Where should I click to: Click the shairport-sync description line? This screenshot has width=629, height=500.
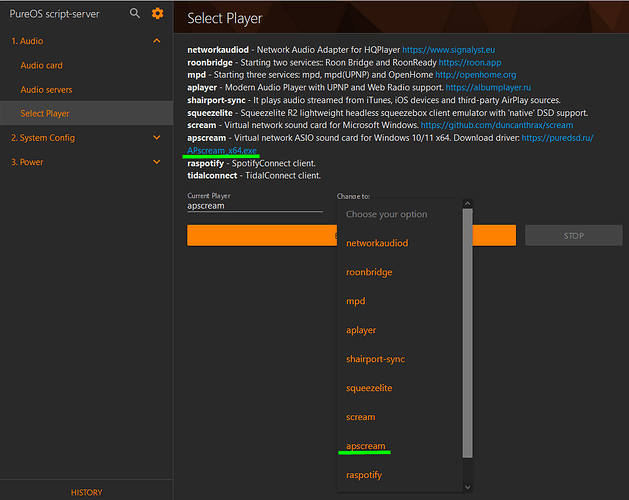click(x=374, y=100)
